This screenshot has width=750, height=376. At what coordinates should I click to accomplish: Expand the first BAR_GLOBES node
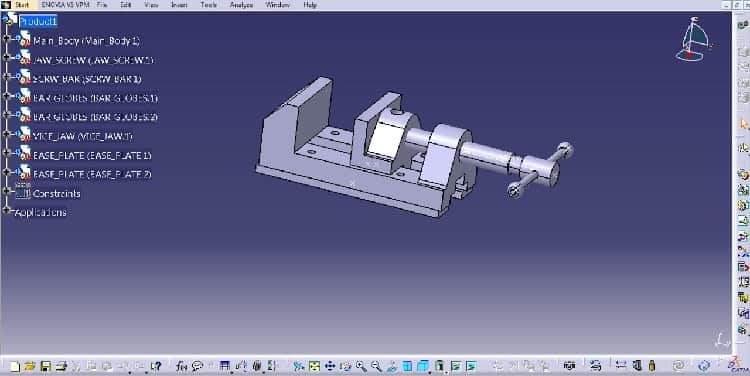click(x=6, y=95)
